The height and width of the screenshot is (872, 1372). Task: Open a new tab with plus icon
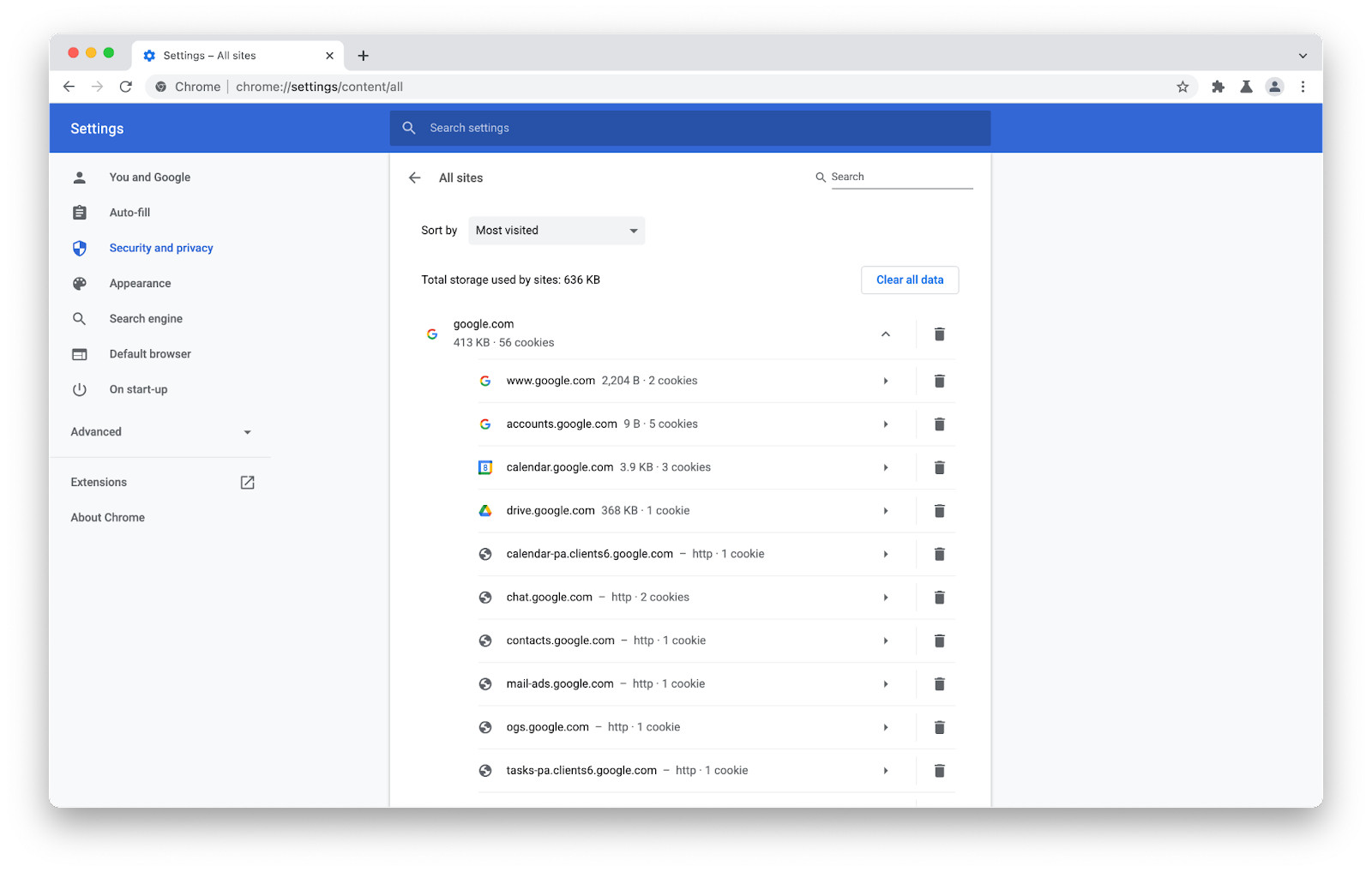coord(364,56)
